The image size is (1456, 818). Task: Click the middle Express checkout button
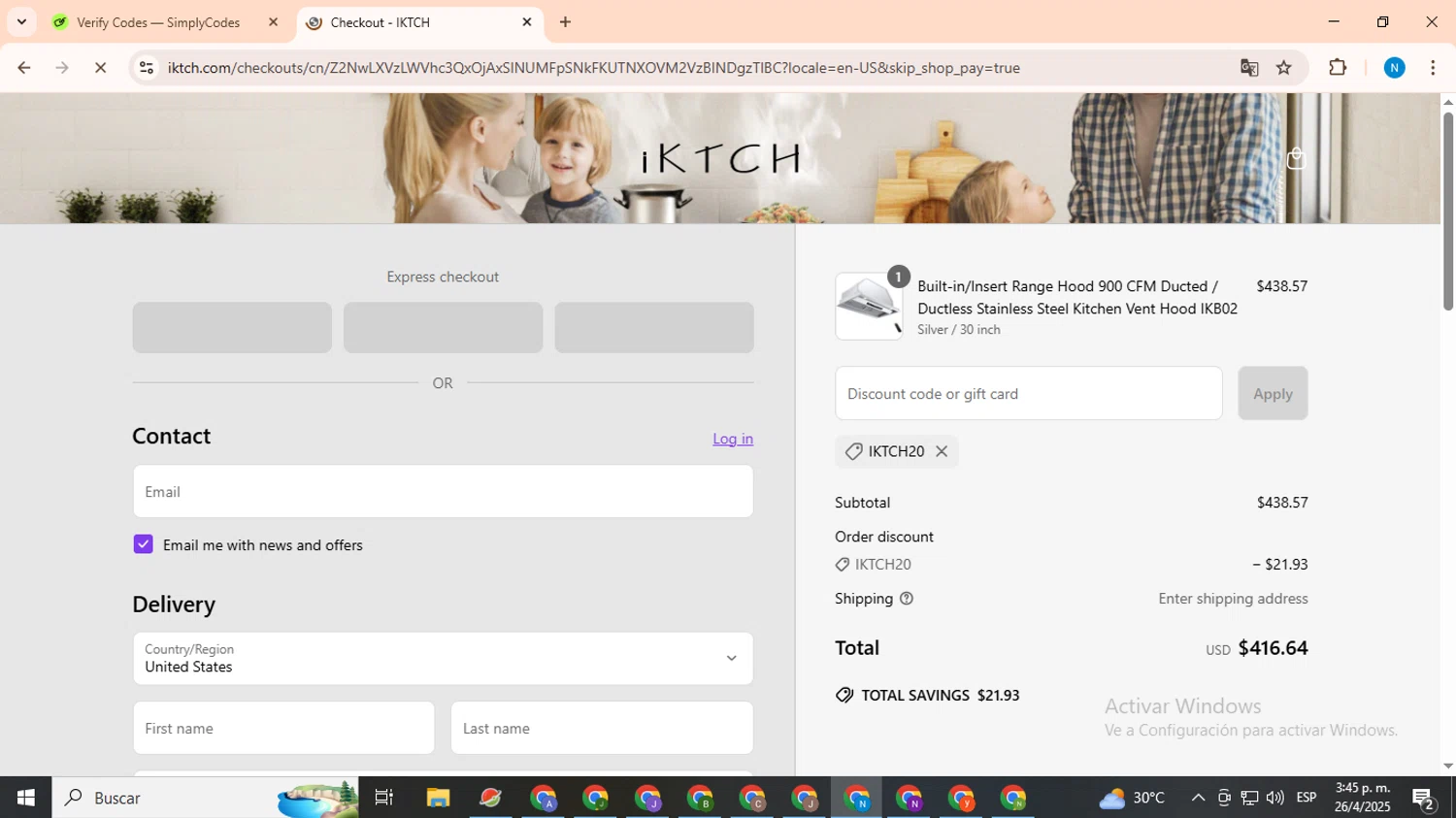pos(443,327)
